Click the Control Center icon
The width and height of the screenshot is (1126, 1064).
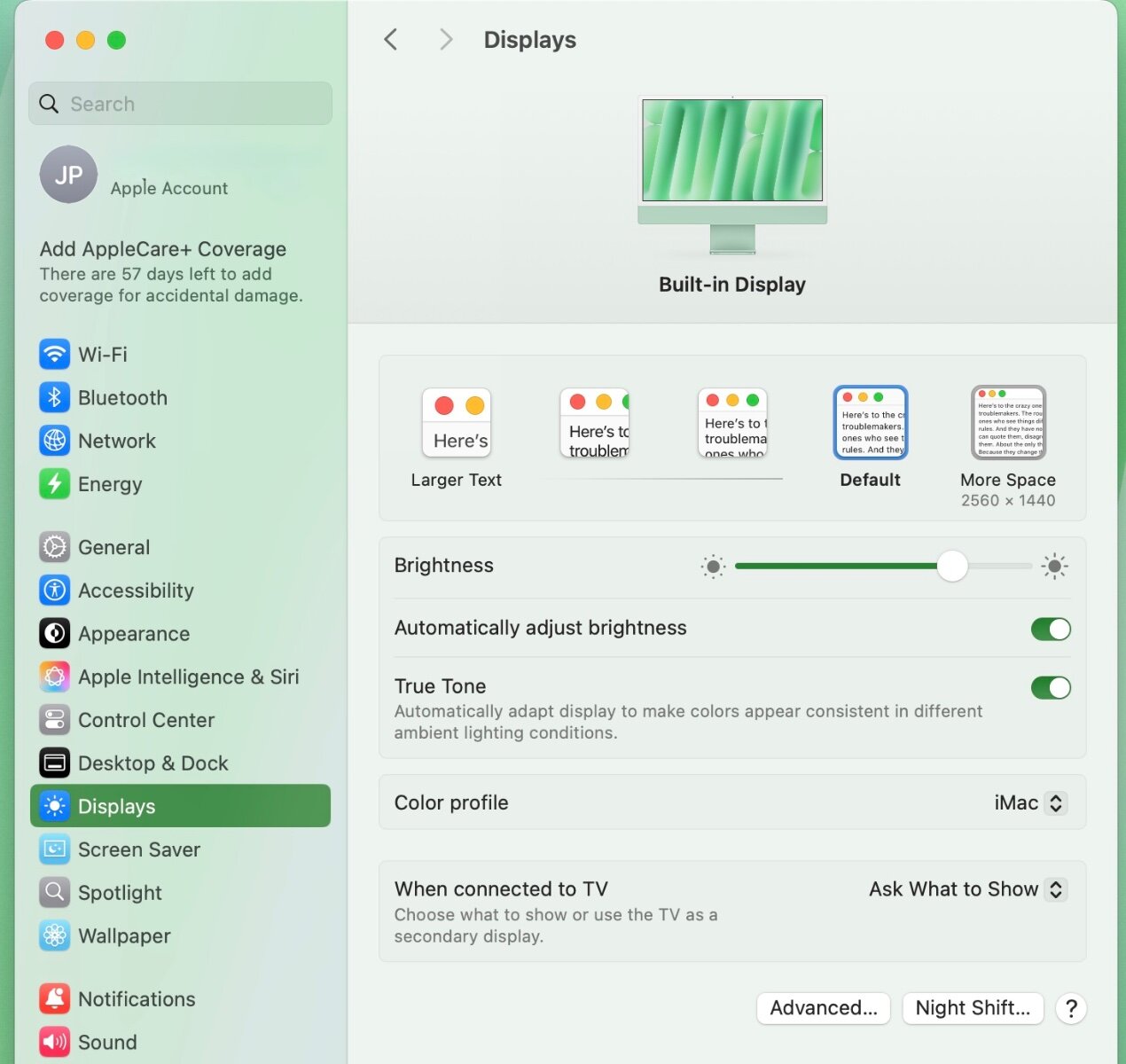tap(55, 720)
